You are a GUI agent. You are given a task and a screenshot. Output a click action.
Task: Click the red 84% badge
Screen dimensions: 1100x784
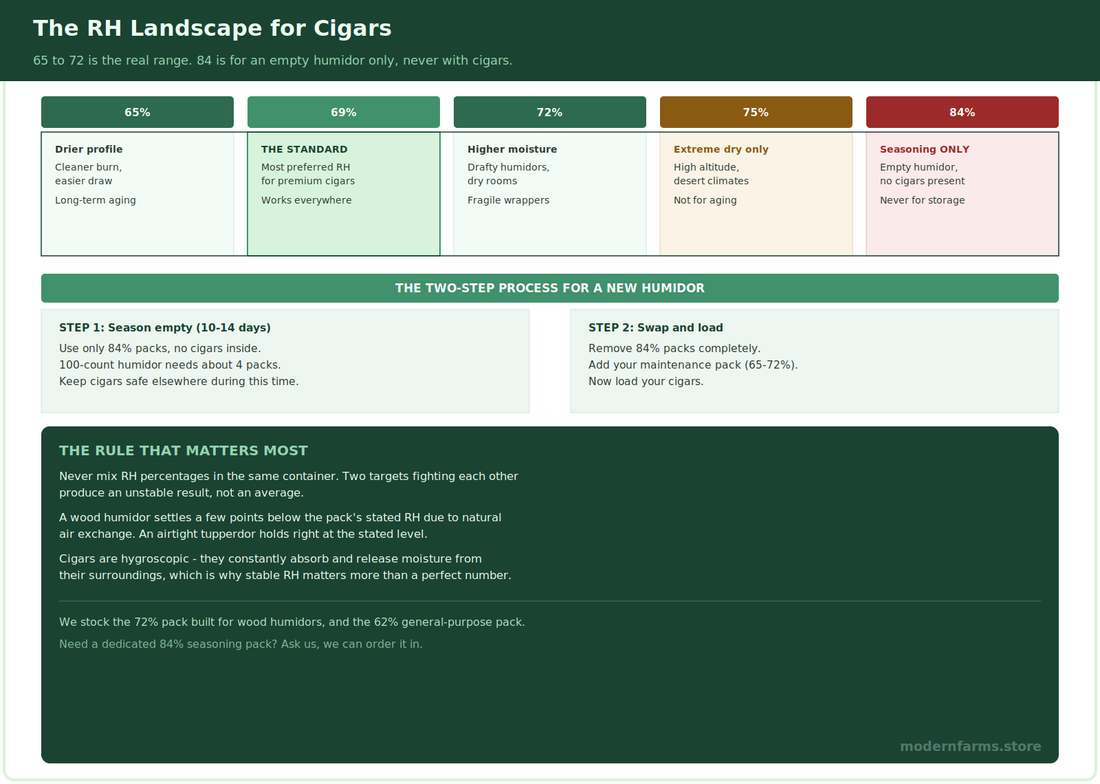[x=962, y=112]
